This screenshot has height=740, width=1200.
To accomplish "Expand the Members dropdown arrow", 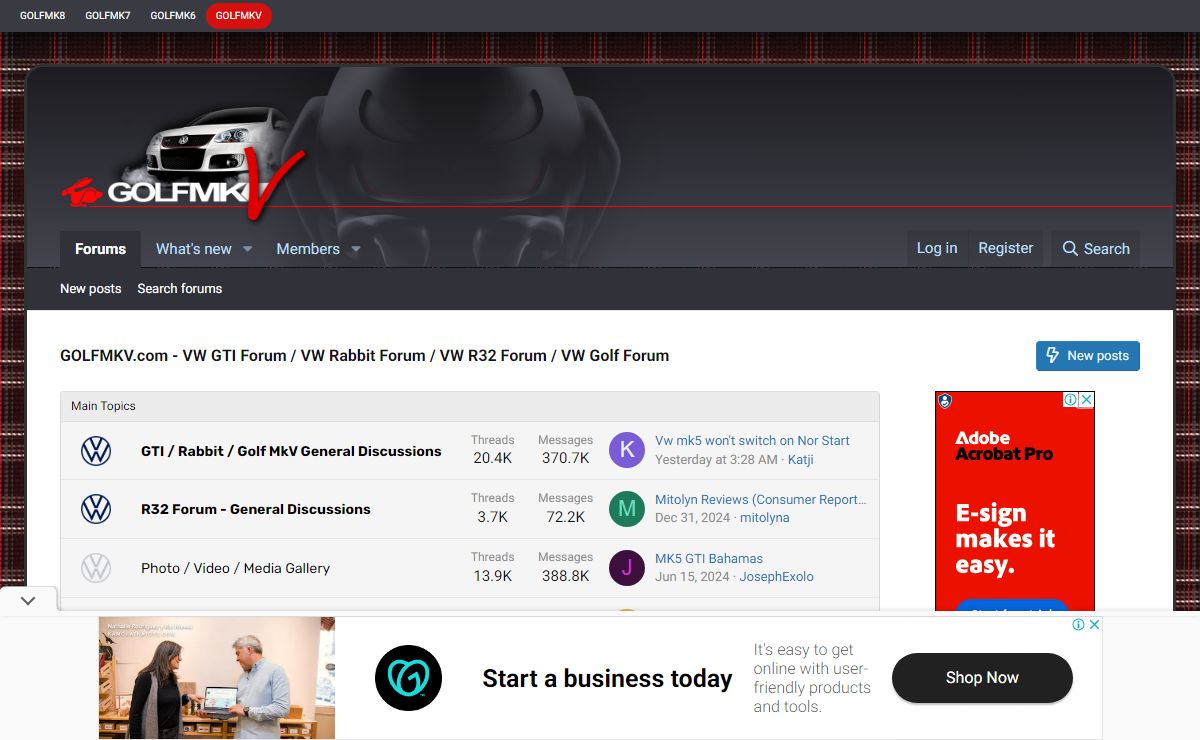I will click(355, 249).
